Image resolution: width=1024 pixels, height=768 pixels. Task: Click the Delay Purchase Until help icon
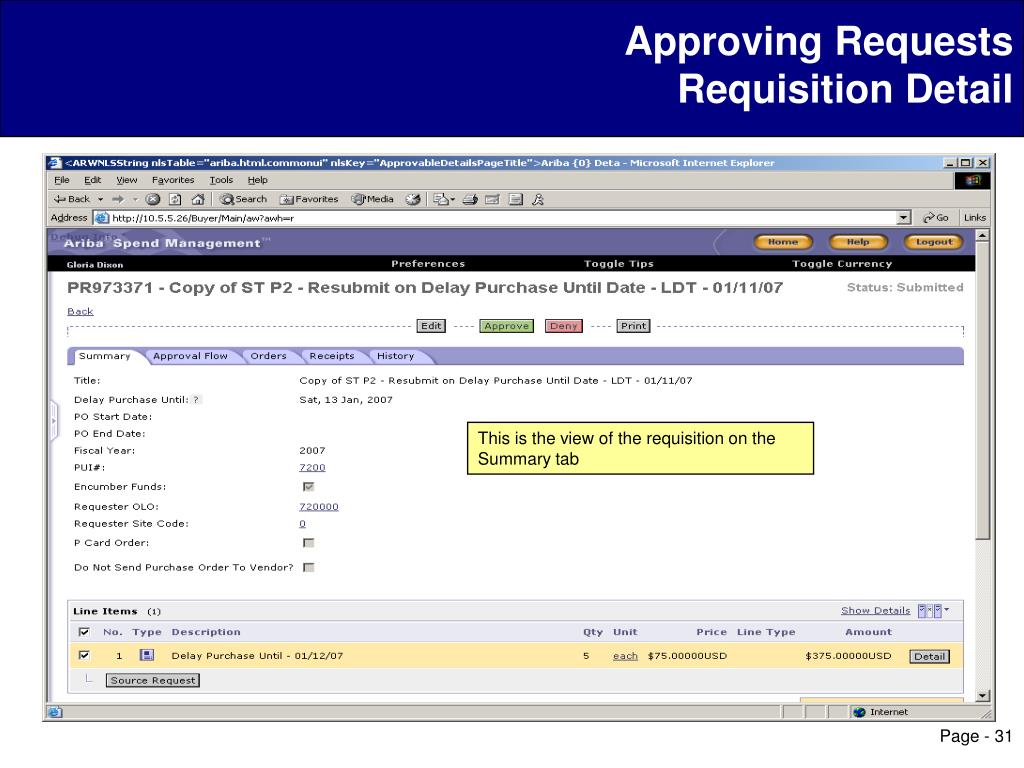(x=196, y=400)
